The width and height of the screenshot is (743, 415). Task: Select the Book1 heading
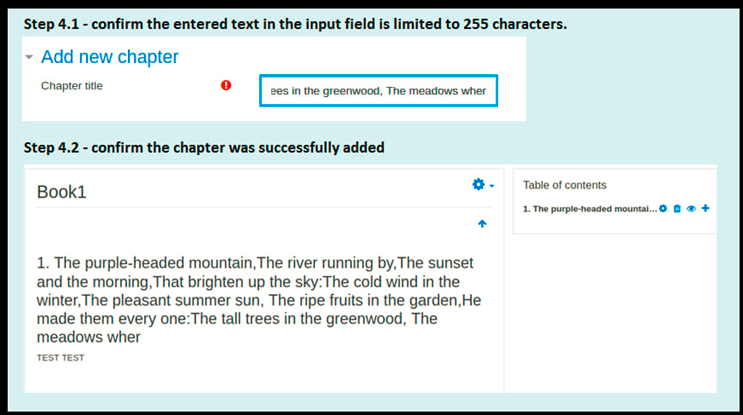pos(62,192)
